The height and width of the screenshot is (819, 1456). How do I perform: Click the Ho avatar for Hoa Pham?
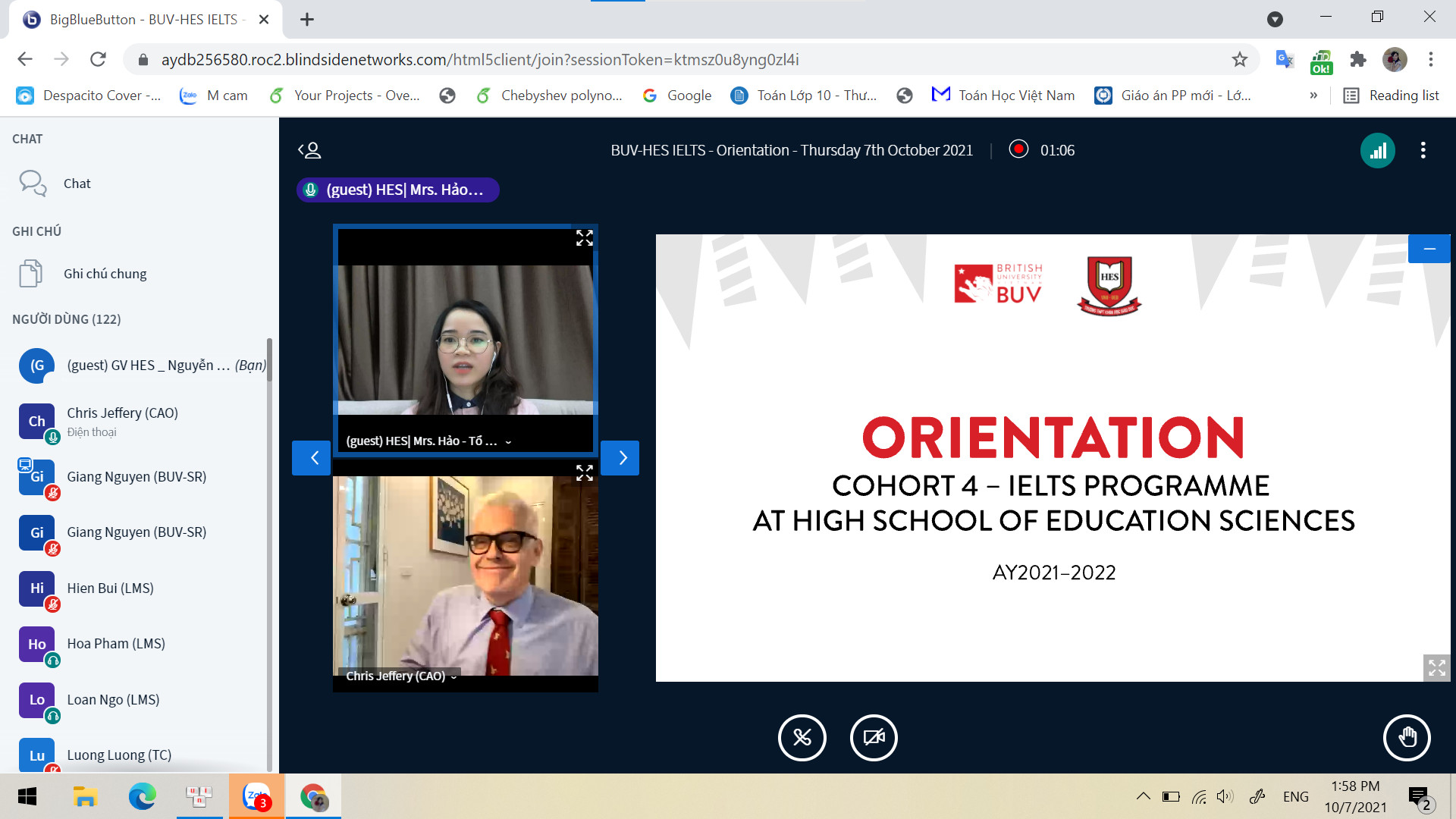(x=36, y=644)
